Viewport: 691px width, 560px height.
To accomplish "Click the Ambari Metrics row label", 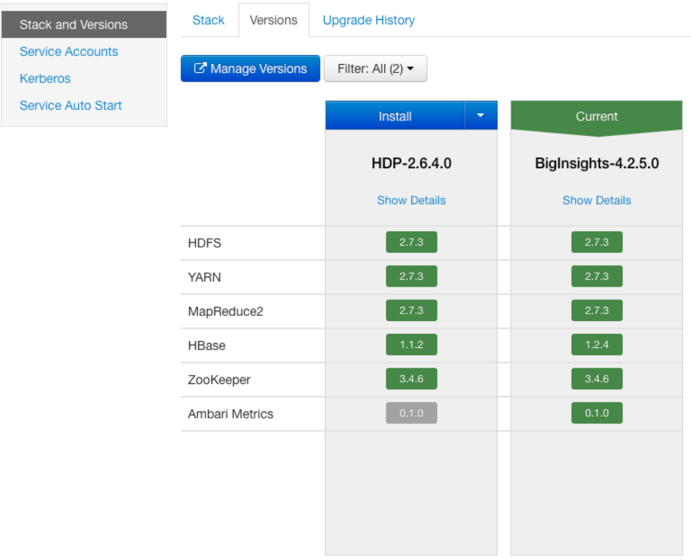I will pyautogui.click(x=230, y=414).
